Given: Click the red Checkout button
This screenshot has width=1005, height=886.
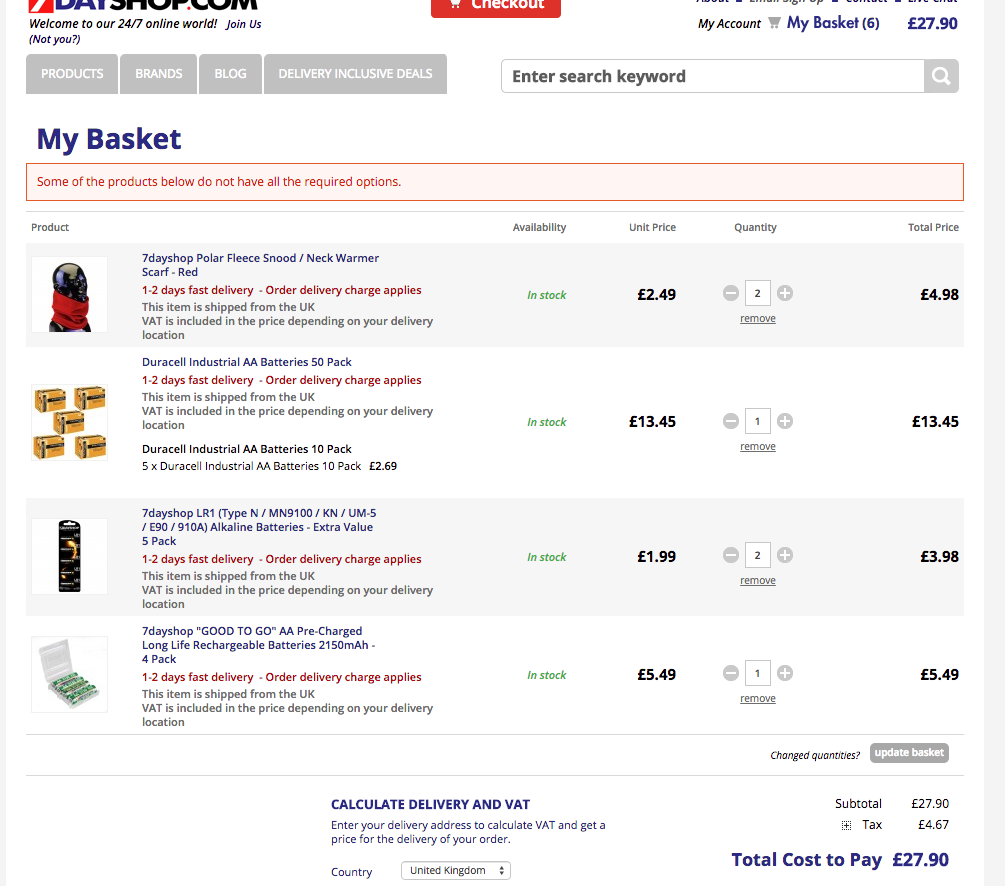Looking at the screenshot, I should click(495, 6).
